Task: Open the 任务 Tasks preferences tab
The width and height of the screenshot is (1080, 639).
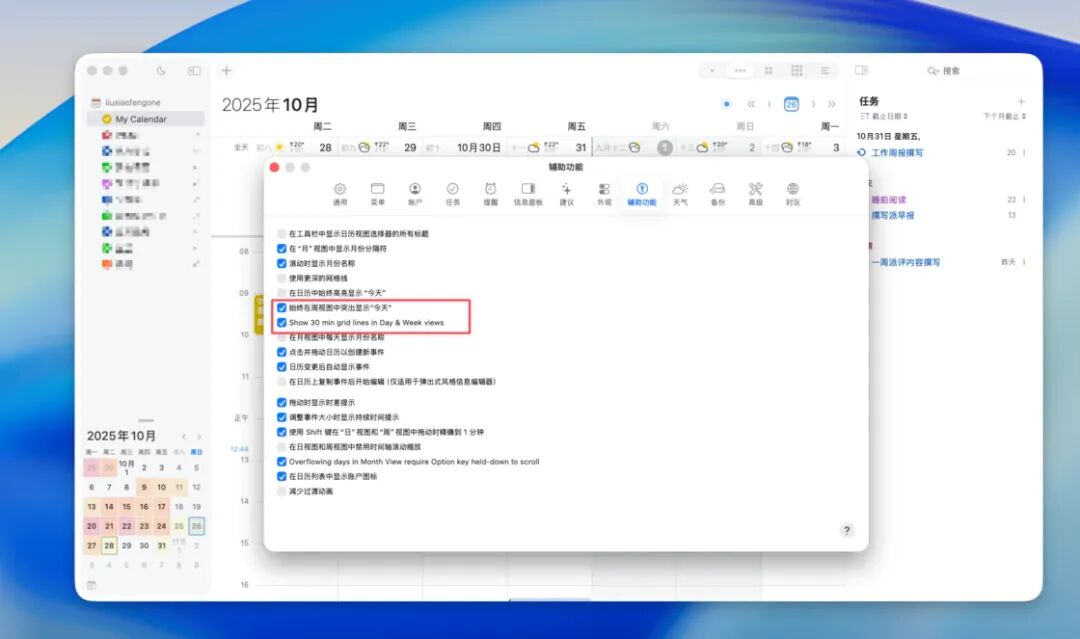Action: pos(453,193)
